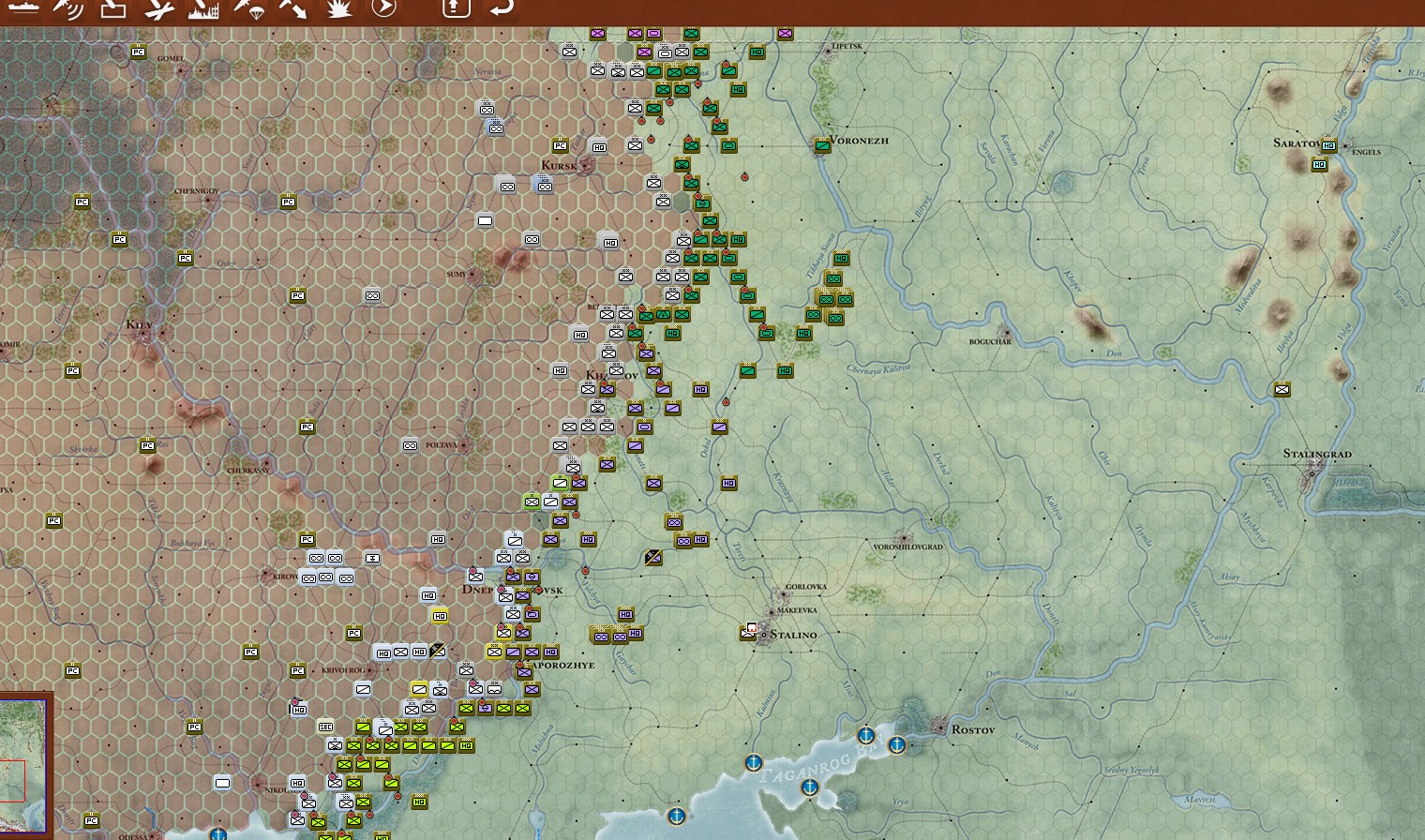The height and width of the screenshot is (840, 1425).
Task: Click the Poltava town label
Action: 441,445
